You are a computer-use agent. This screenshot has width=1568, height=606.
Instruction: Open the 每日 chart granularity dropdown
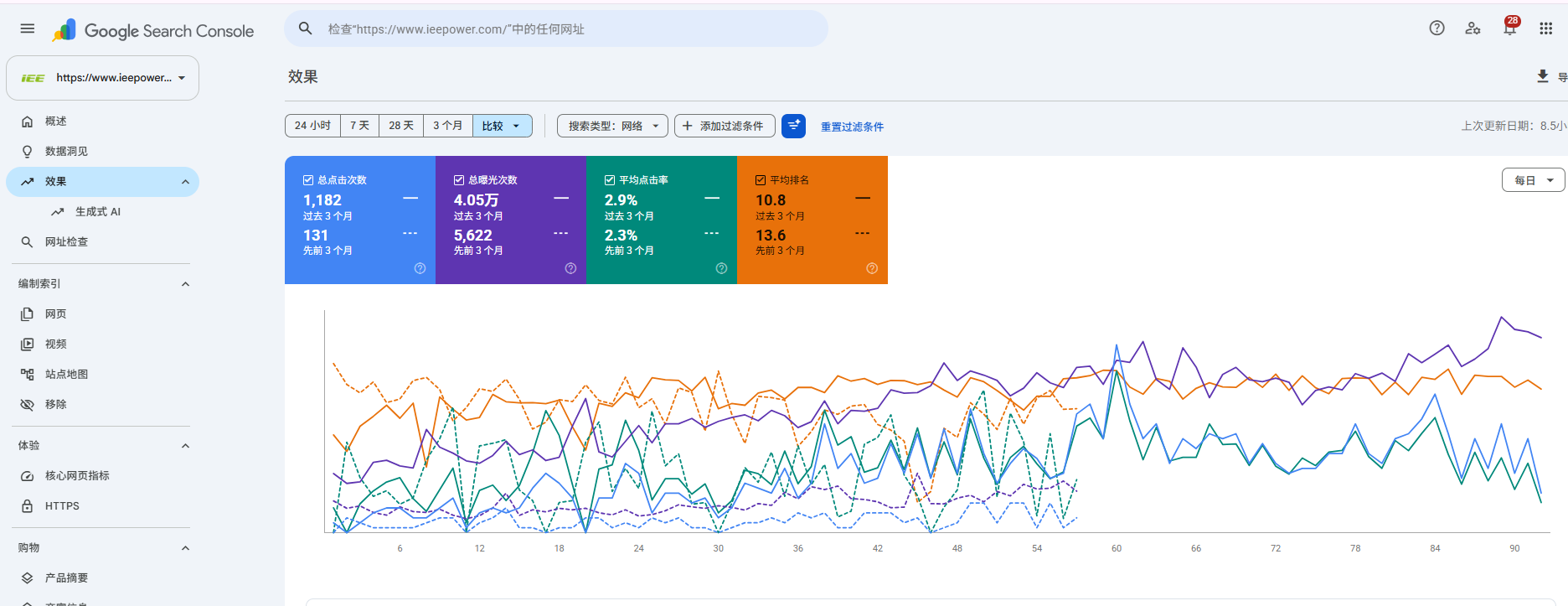tap(1534, 180)
